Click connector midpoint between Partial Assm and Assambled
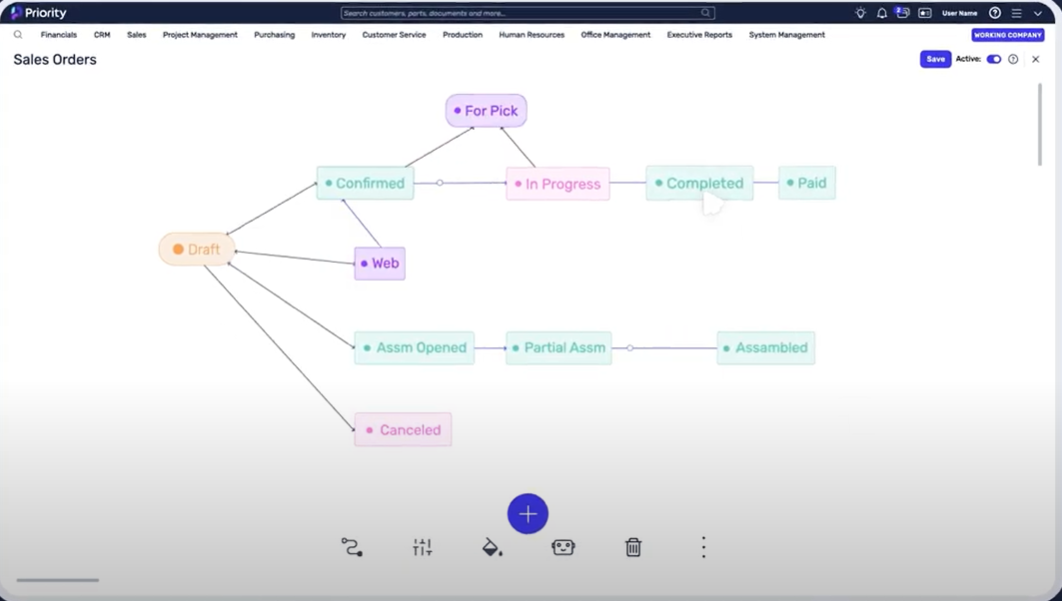 click(x=630, y=348)
